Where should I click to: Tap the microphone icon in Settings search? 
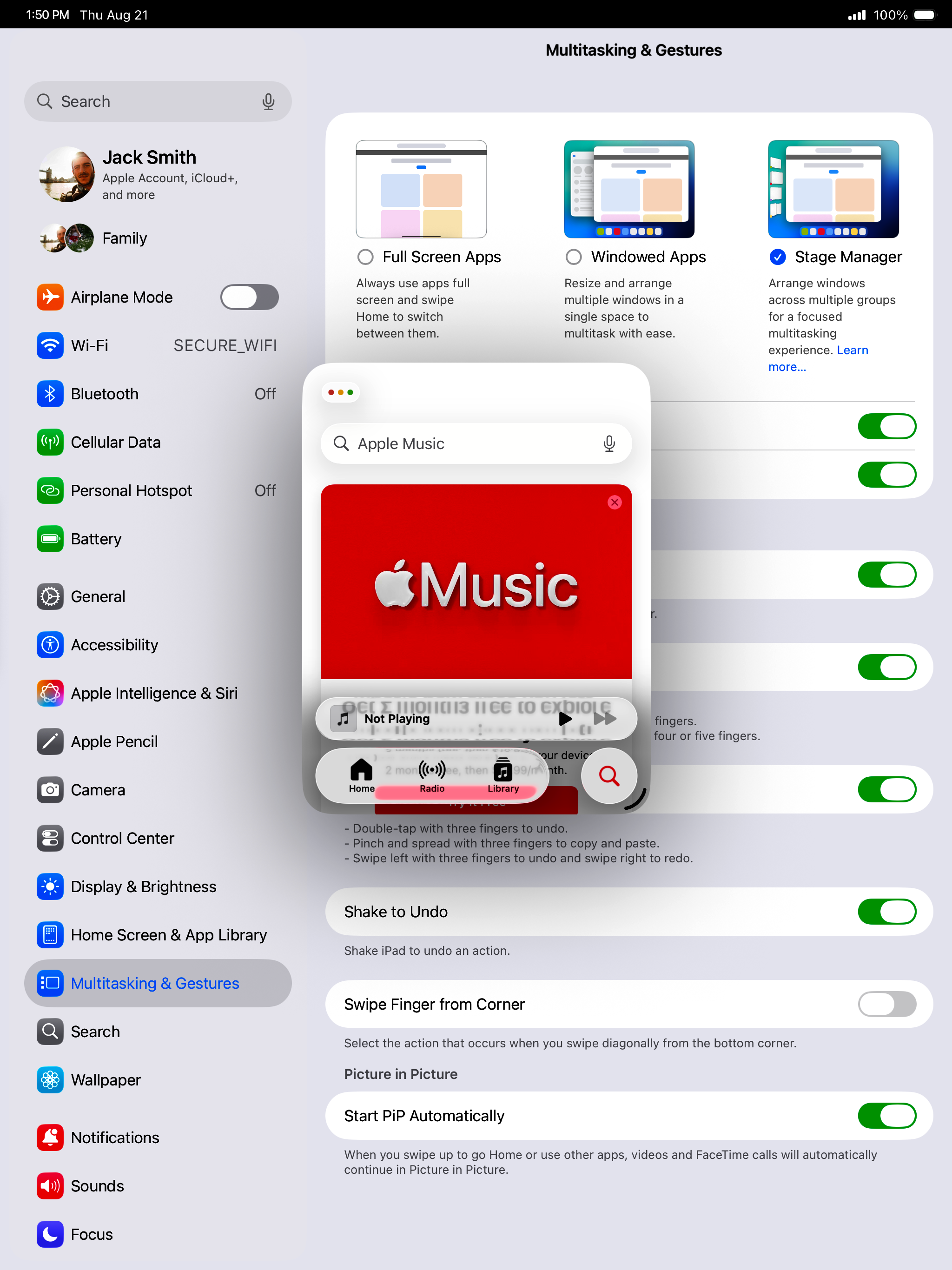coord(268,102)
